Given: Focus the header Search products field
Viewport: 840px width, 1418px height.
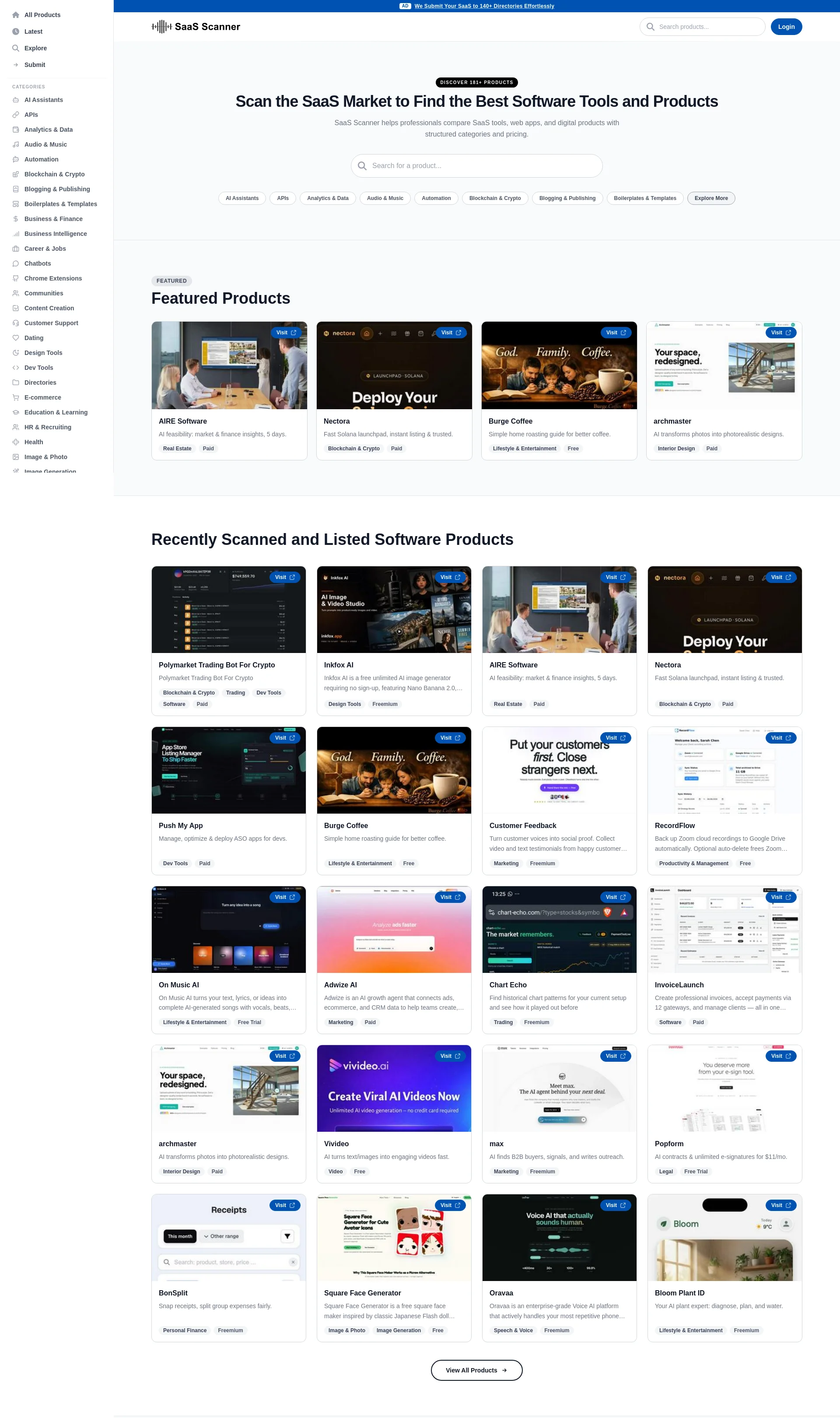Looking at the screenshot, I should click(x=703, y=27).
